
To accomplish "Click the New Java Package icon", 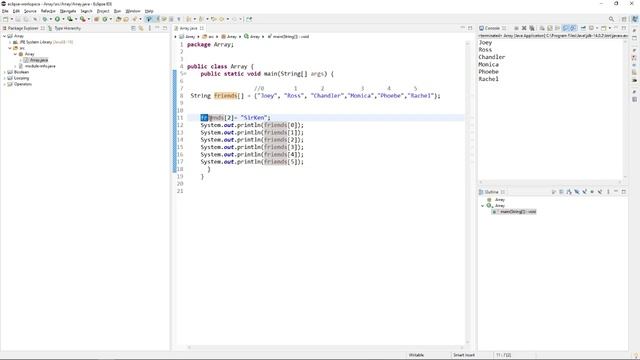I will [96, 19].
